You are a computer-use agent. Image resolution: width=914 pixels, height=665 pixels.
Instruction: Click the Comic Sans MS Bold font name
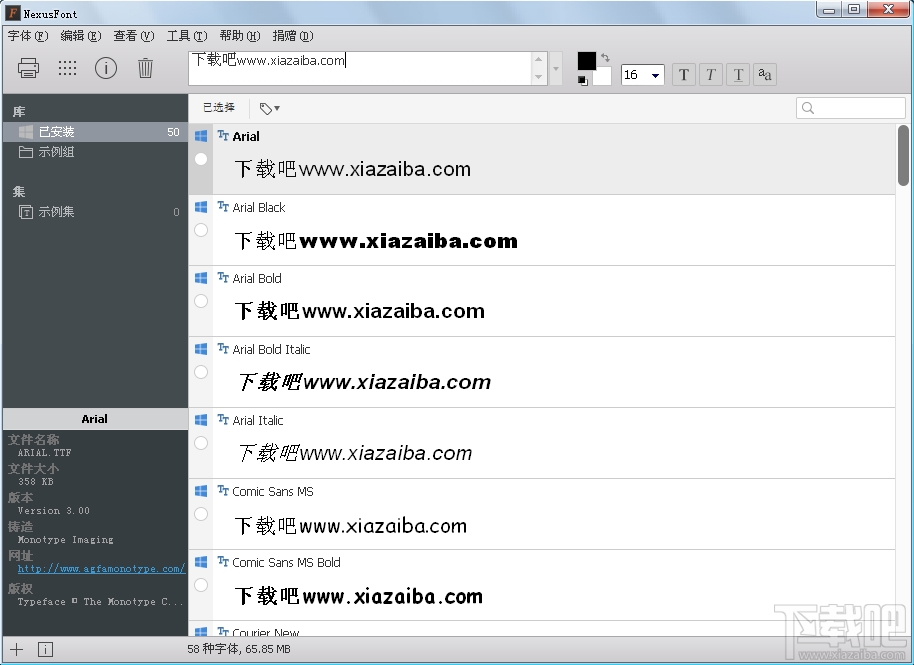click(x=286, y=562)
